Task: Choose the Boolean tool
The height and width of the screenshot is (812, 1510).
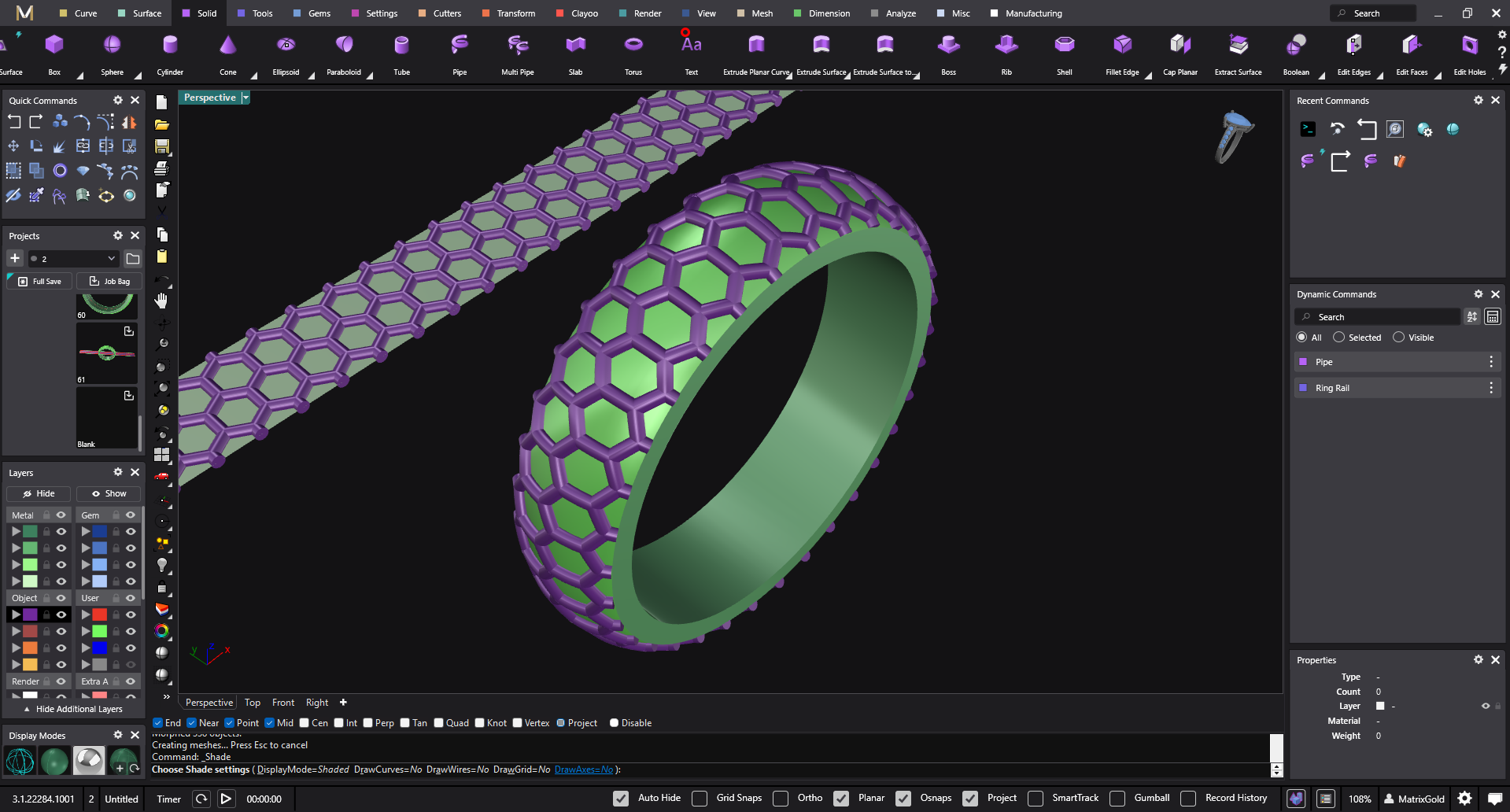Action: pyautogui.click(x=1295, y=46)
